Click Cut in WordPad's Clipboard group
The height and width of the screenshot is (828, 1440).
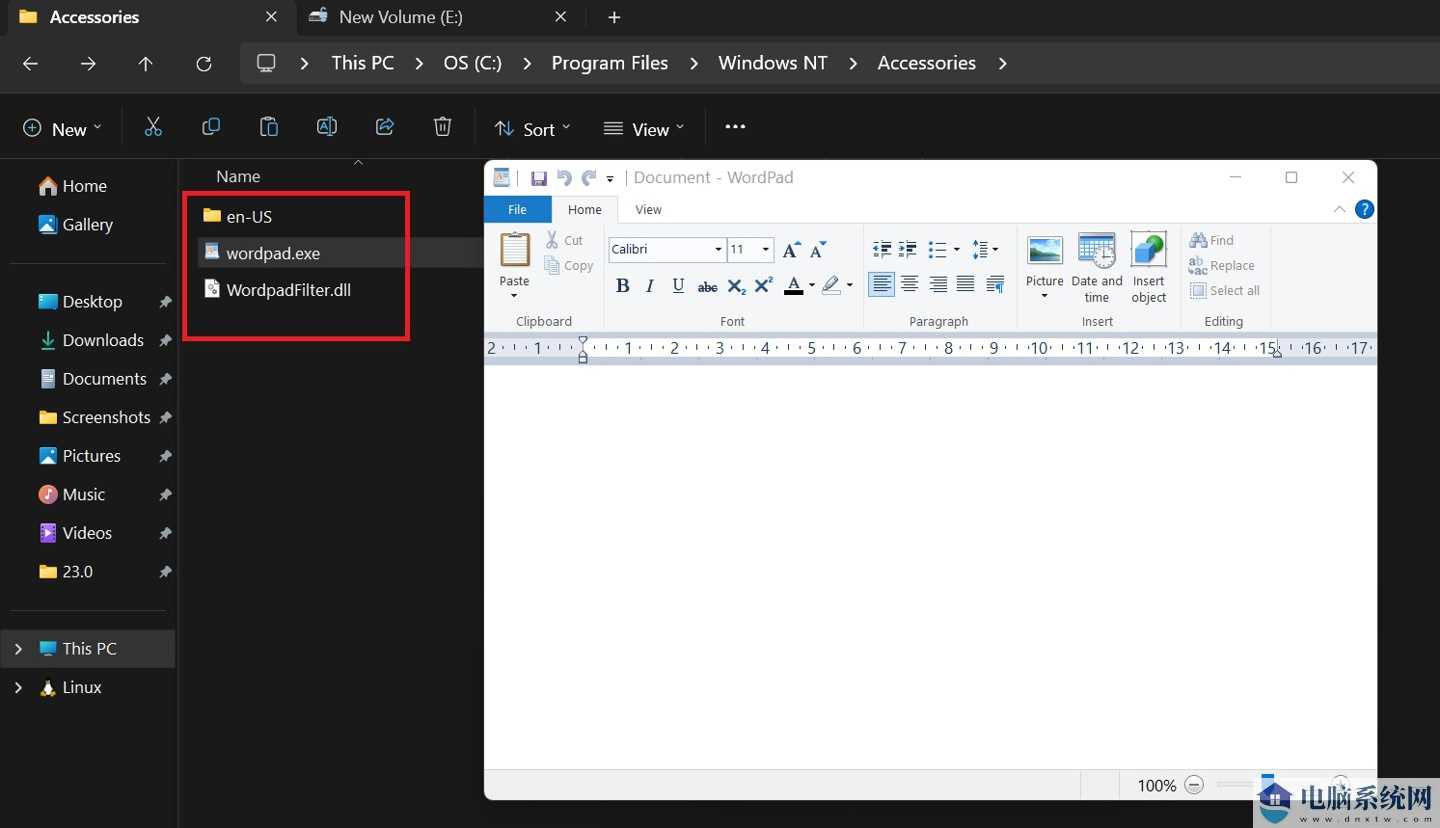[x=565, y=240]
